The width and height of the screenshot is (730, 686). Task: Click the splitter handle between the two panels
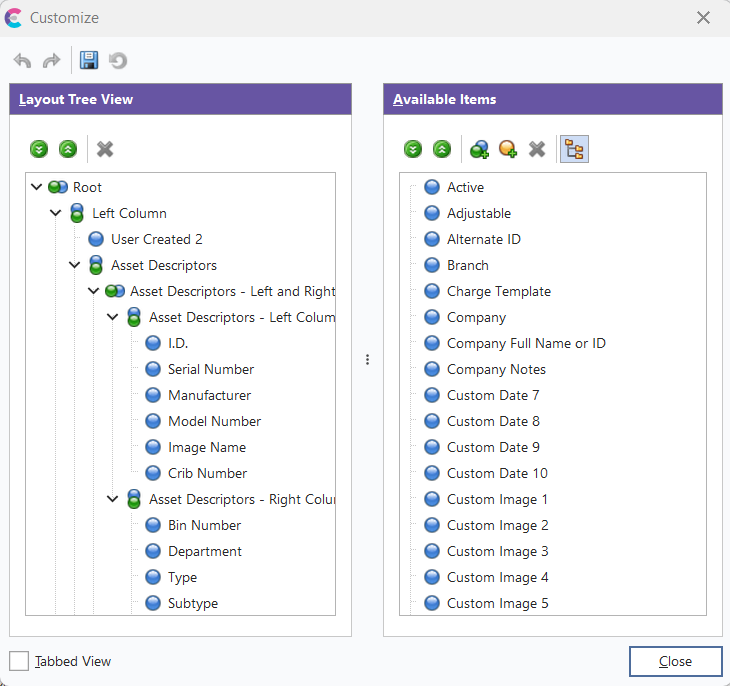click(x=367, y=359)
